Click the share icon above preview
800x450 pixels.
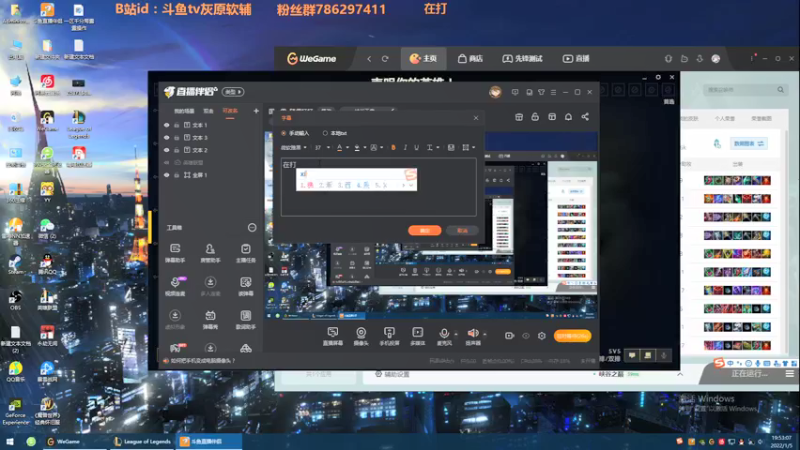pyautogui.click(x=585, y=117)
